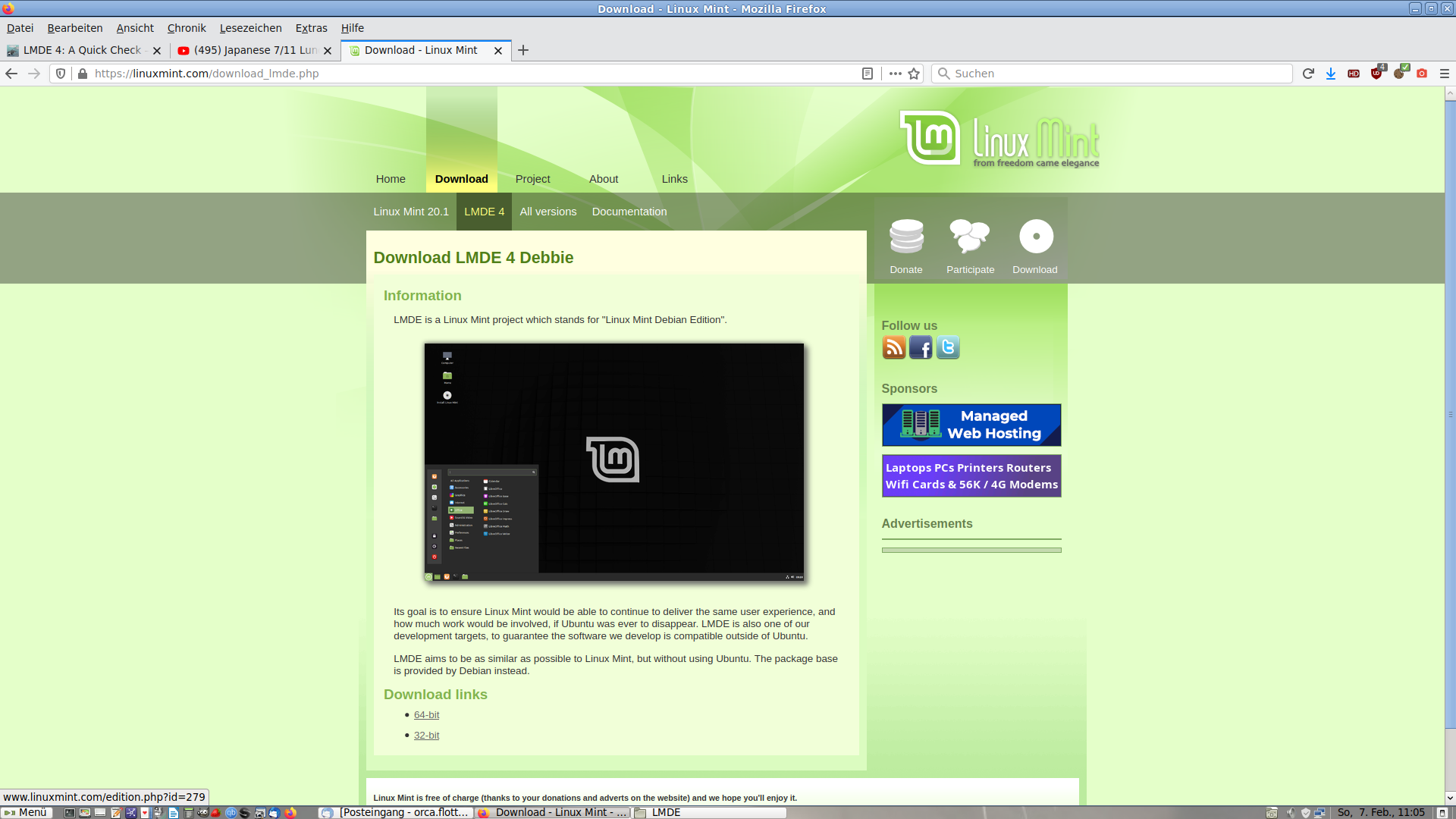The width and height of the screenshot is (1456, 819).
Task: Open the RSS feed icon under Follow us
Action: (894, 347)
